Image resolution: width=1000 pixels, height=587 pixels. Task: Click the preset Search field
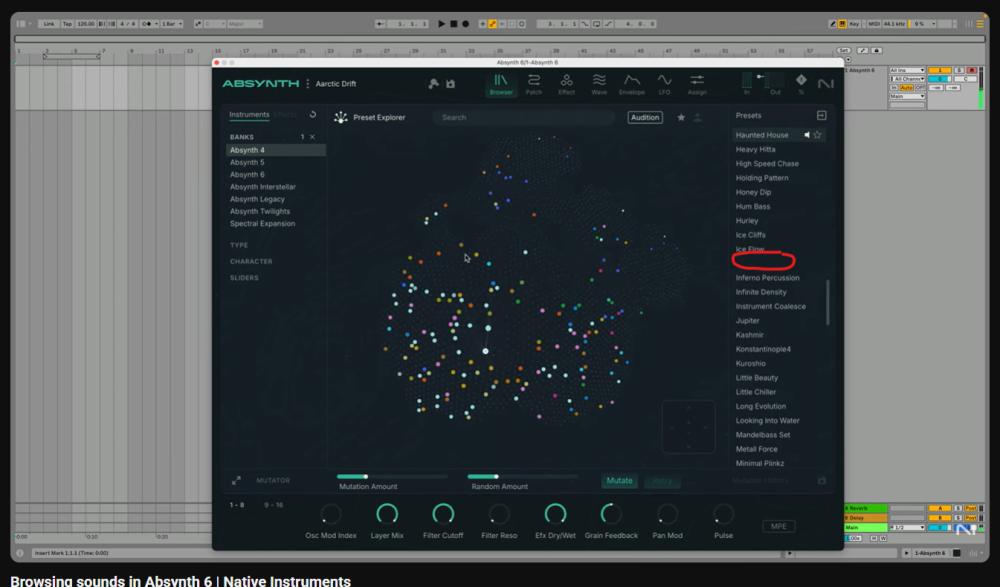point(524,117)
